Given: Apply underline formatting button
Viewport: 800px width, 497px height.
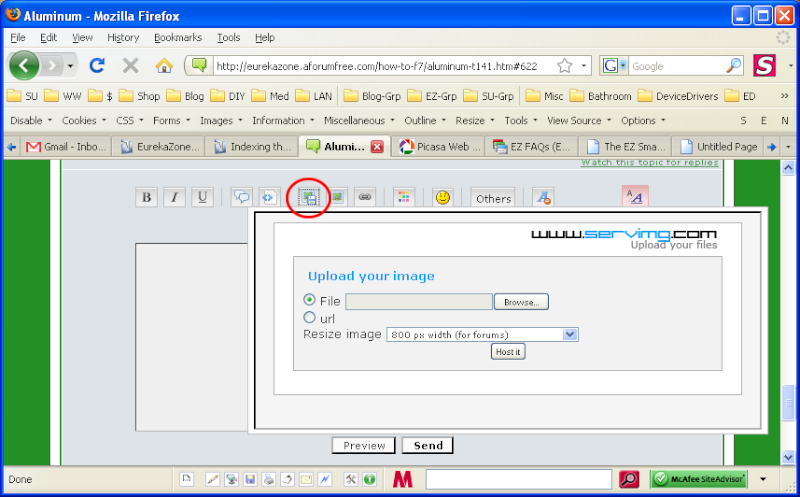Looking at the screenshot, I should click(x=202, y=197).
